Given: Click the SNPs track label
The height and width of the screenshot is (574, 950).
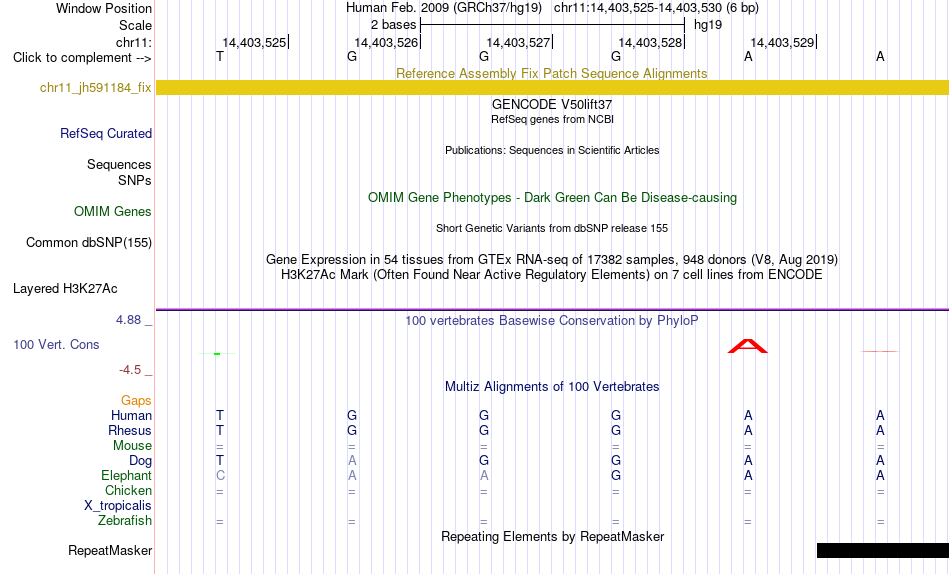Looking at the screenshot, I should 135,180.
